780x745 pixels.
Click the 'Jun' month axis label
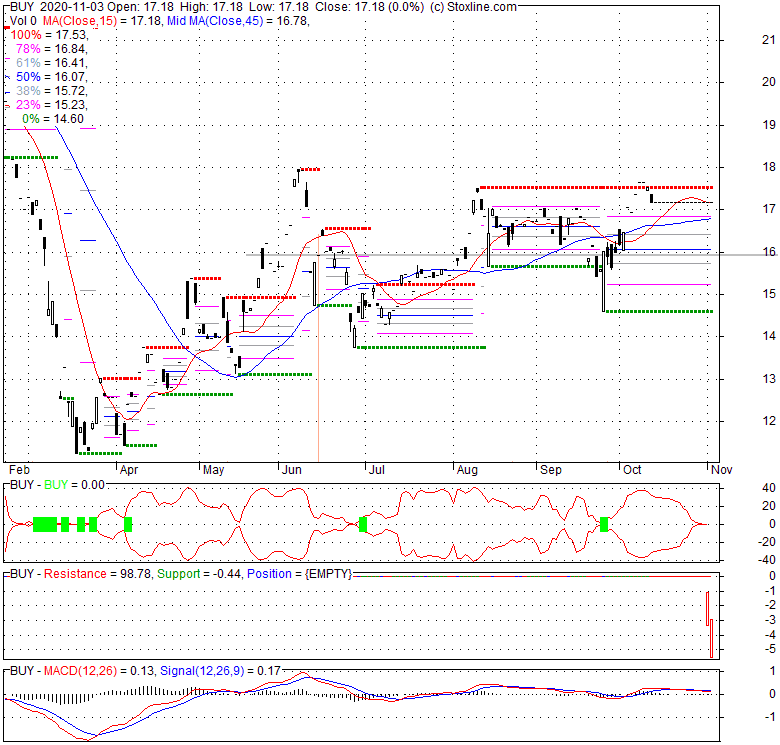pyautogui.click(x=292, y=469)
